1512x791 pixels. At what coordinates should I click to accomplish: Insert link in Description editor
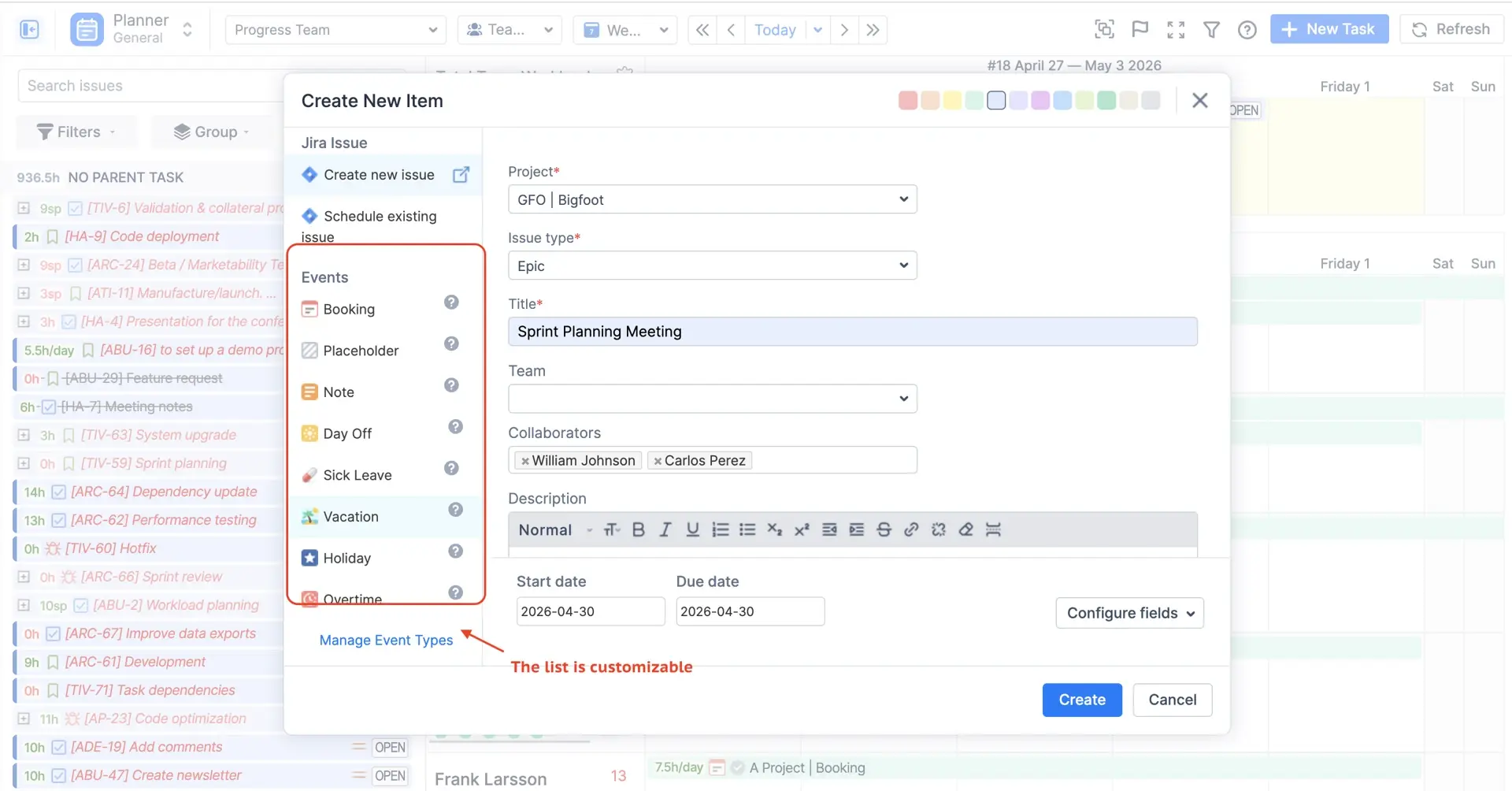911,529
